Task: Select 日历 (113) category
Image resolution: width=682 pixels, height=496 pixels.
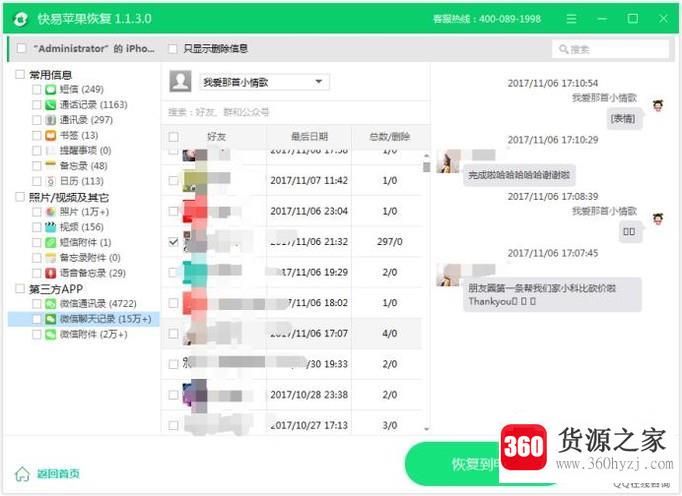Action: coord(81,181)
